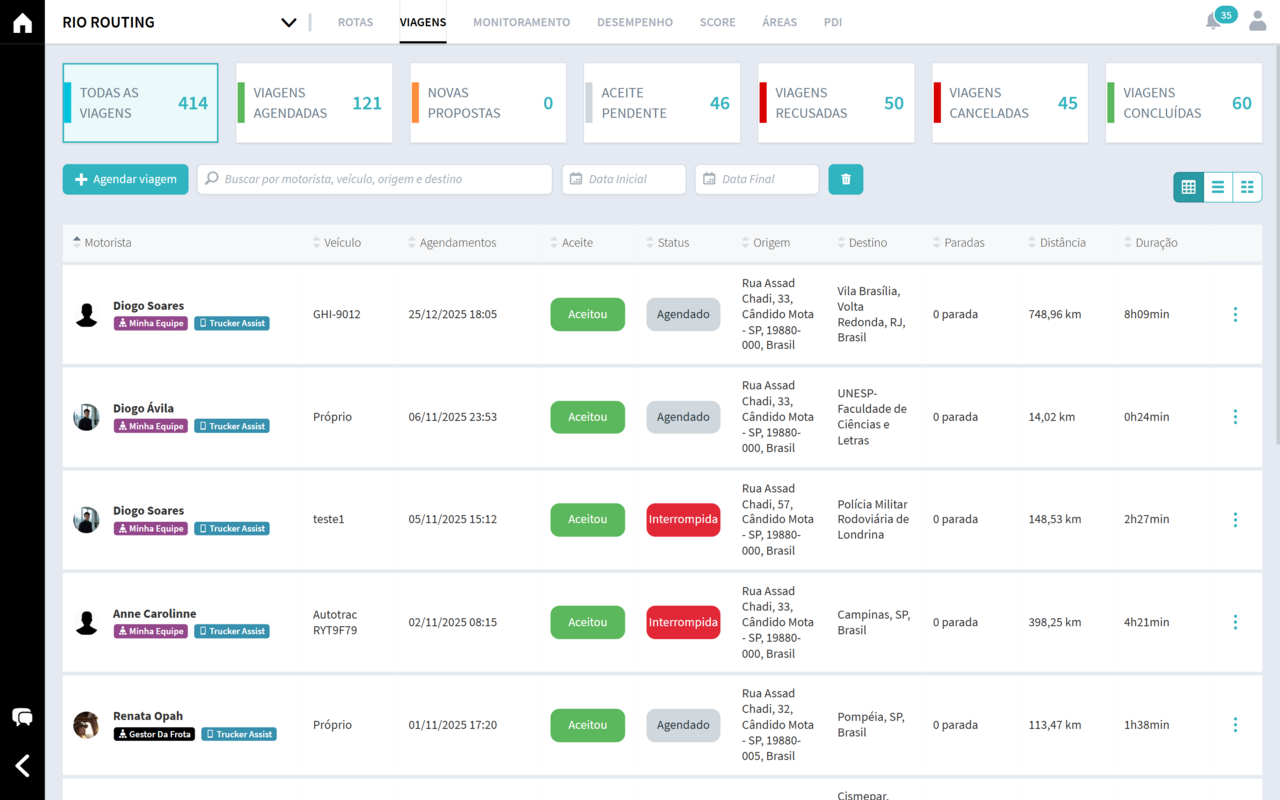Click the home icon in sidebar
This screenshot has height=800, width=1280.
click(x=22, y=23)
